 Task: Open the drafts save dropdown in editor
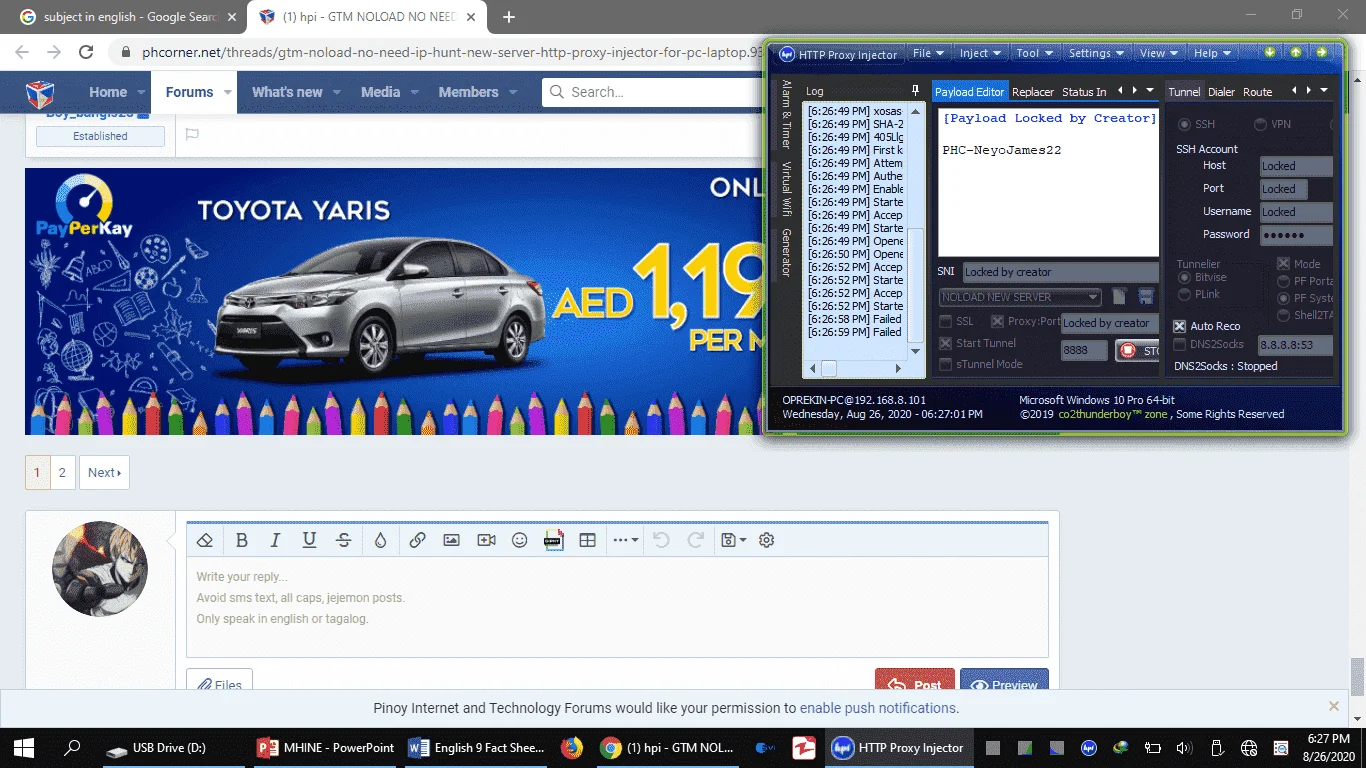[733, 540]
